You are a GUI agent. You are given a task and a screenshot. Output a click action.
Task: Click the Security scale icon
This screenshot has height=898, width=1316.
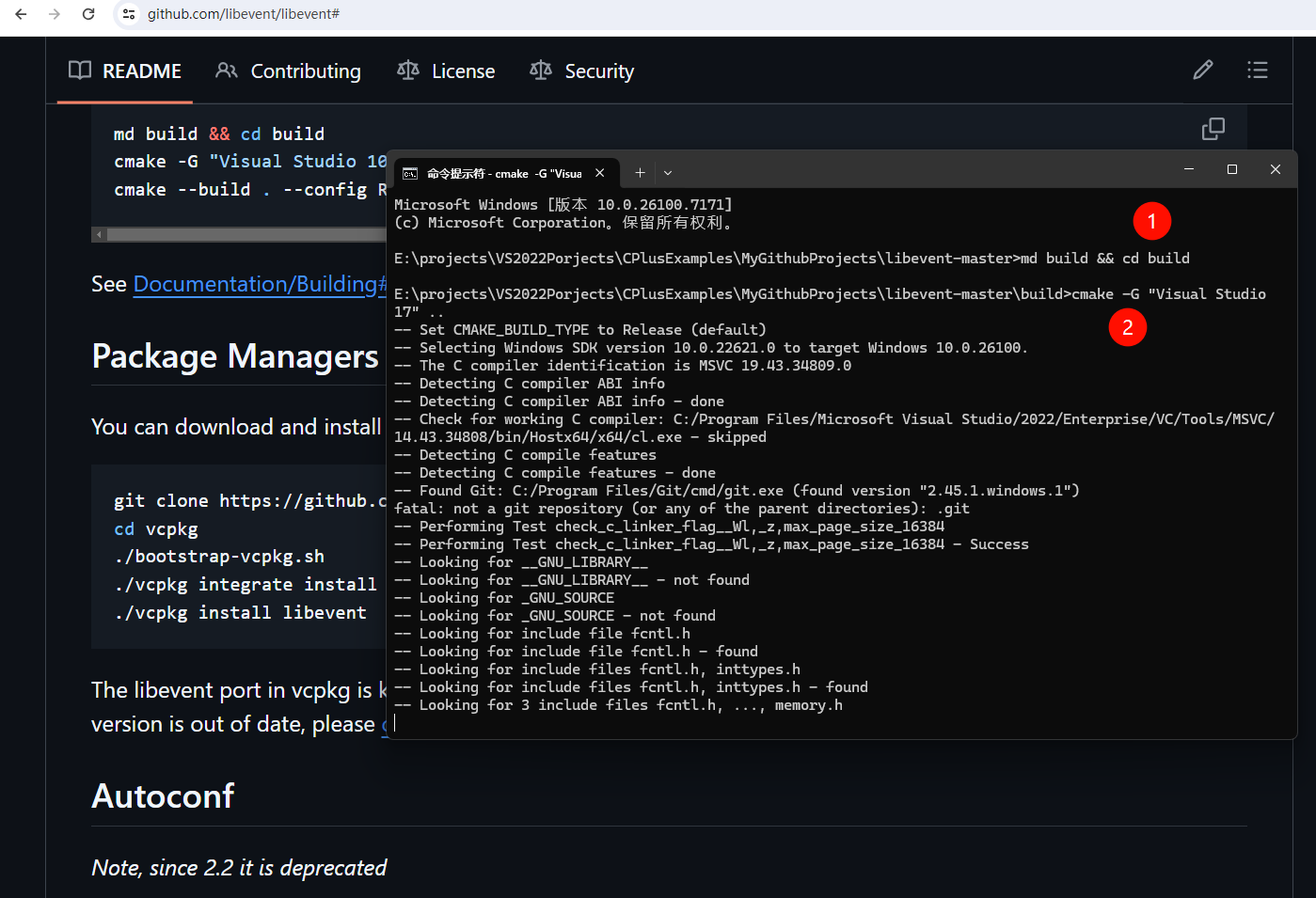541,71
